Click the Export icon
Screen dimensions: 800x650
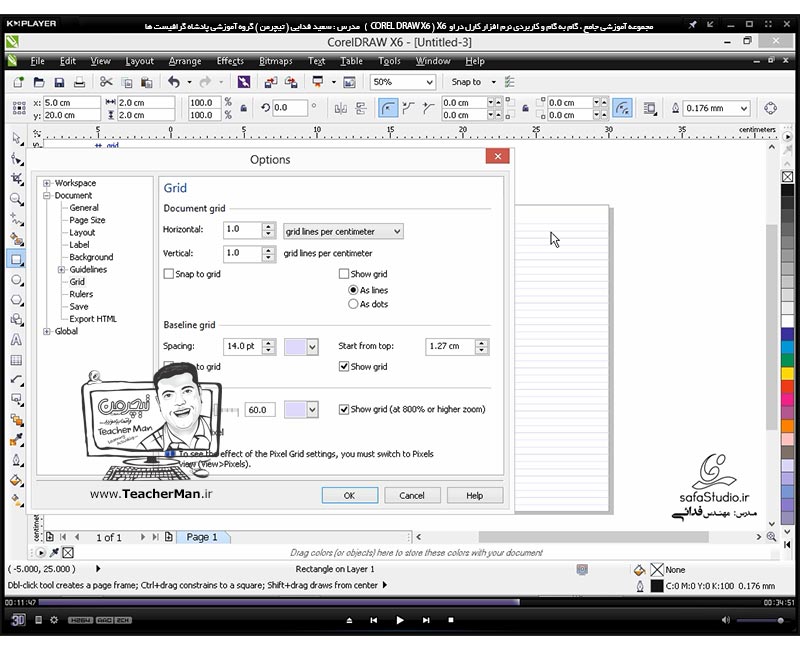(x=291, y=82)
